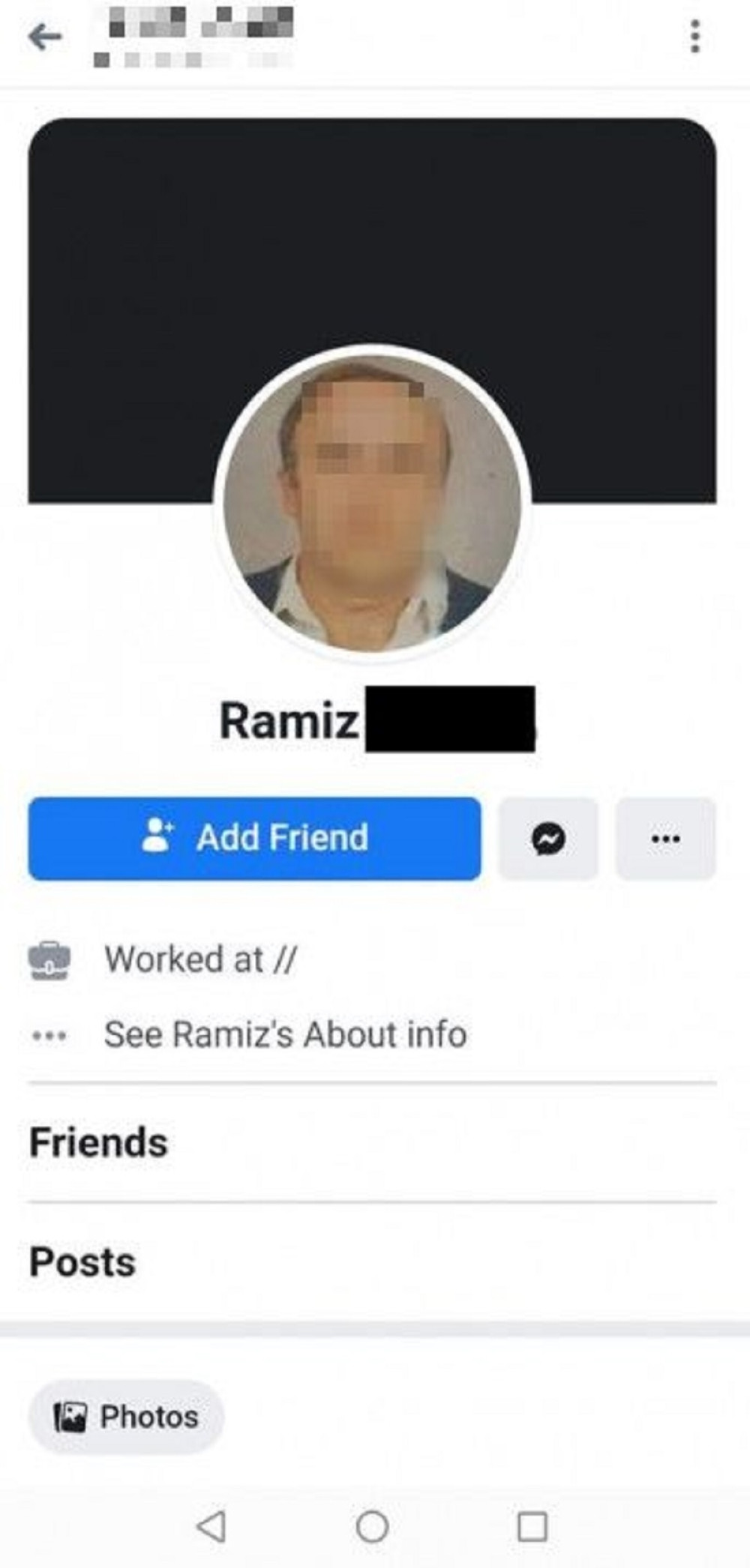This screenshot has width=750, height=1568.
Task: Click the three-dot icon beside About info
Action: [x=49, y=1036]
